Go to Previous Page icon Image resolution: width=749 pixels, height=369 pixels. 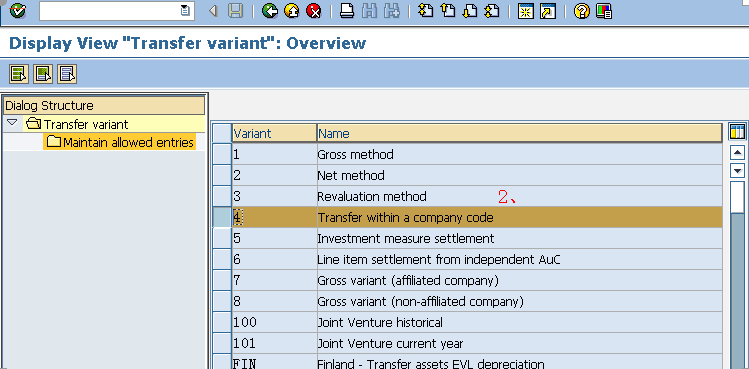(x=448, y=11)
